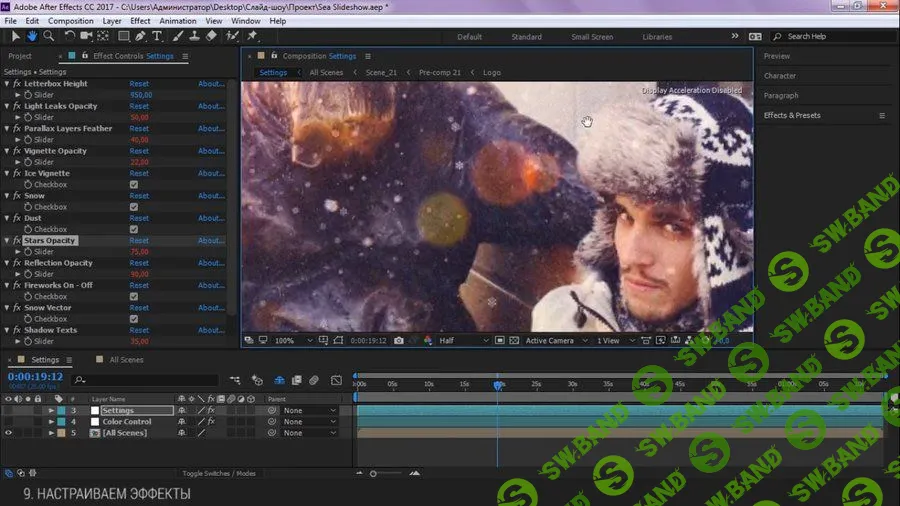900x506 pixels.
Task: Toggle the Fireworks On - Off checkbox
Action: click(134, 297)
